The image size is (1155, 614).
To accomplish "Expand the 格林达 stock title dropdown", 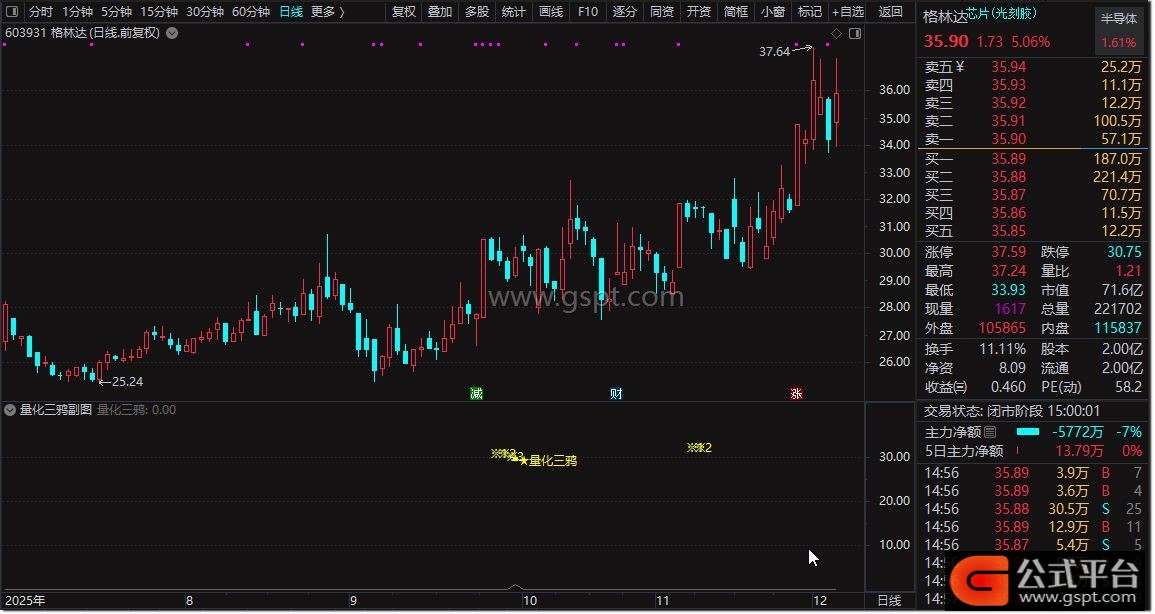I will coord(172,33).
